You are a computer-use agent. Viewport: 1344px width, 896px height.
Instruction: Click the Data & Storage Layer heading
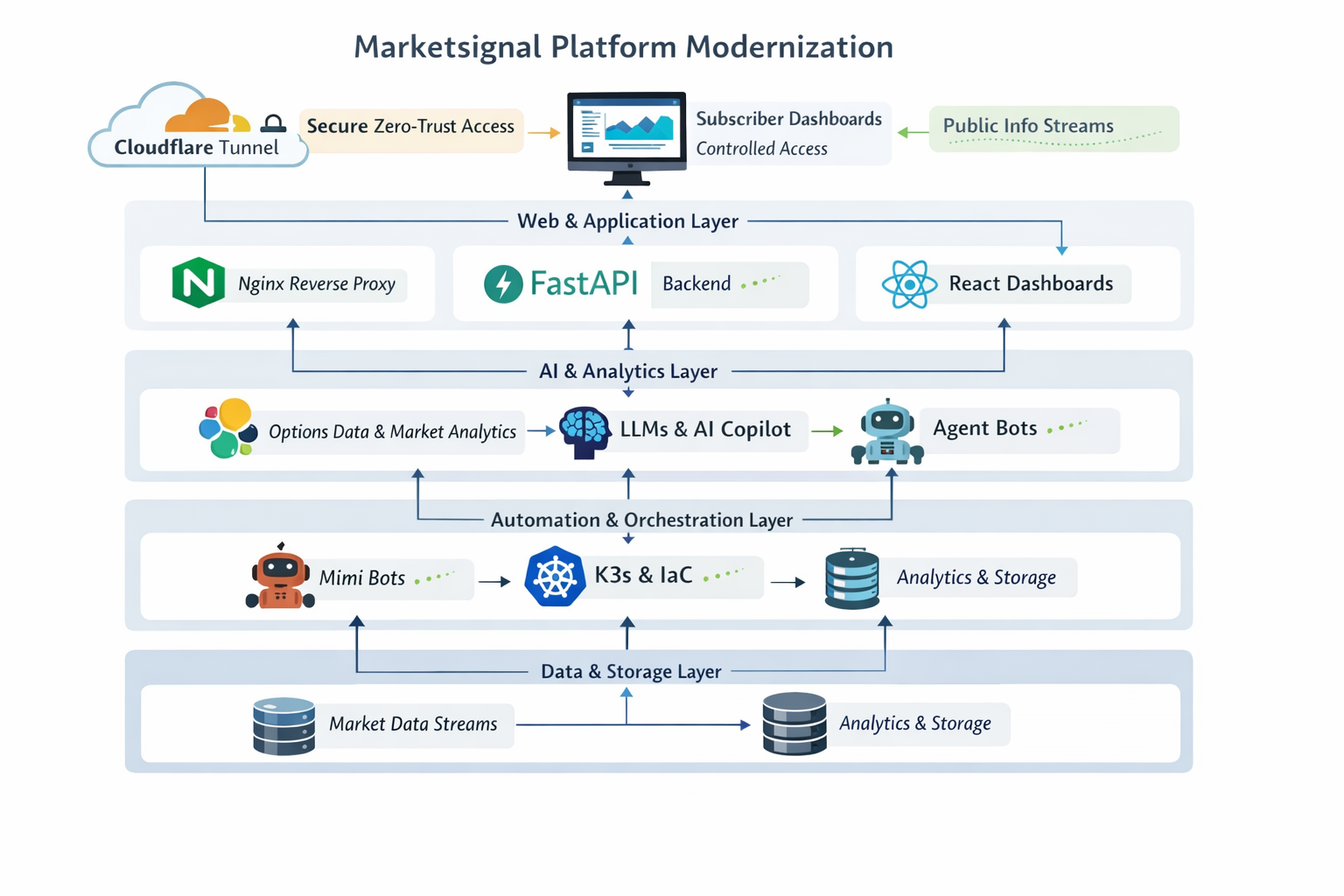coord(631,671)
